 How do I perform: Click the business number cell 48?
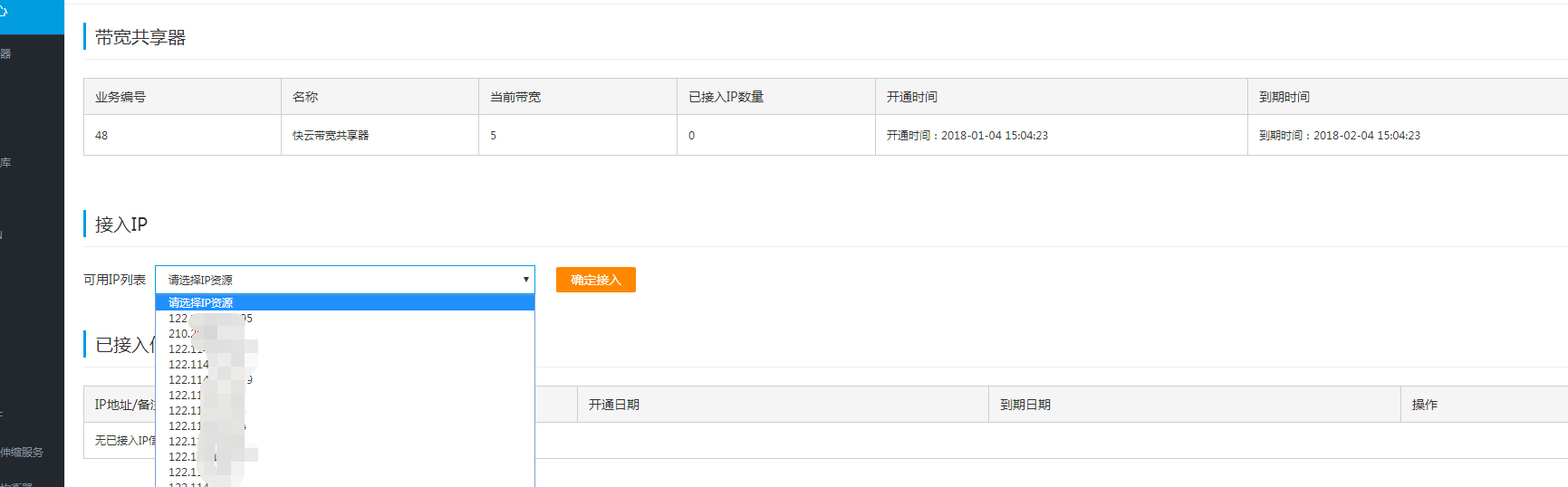coord(101,136)
